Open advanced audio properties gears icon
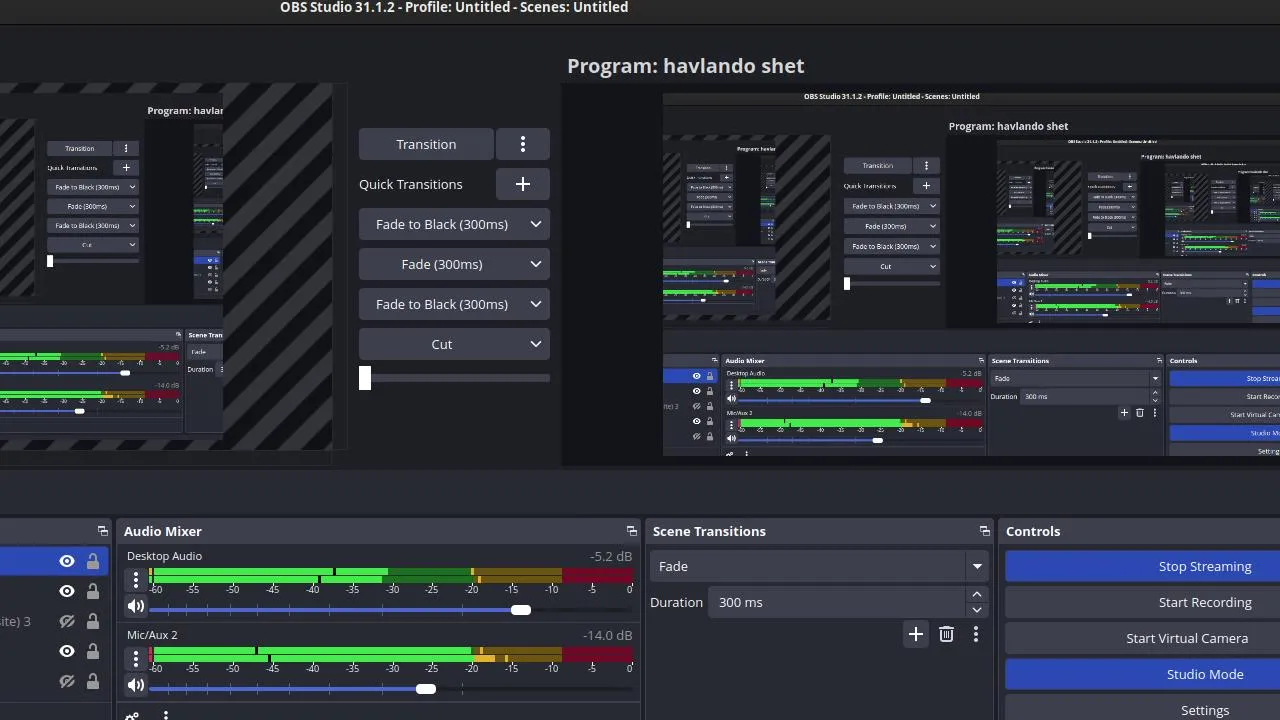The height and width of the screenshot is (720, 1280). [132, 715]
